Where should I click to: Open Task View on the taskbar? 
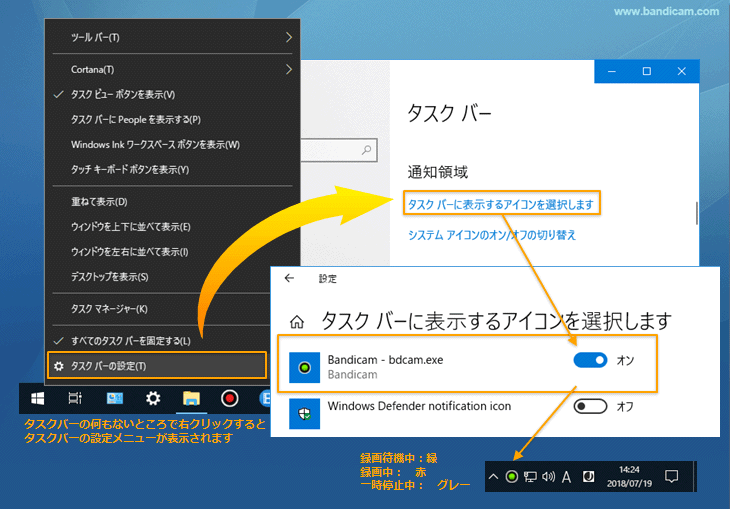point(75,399)
